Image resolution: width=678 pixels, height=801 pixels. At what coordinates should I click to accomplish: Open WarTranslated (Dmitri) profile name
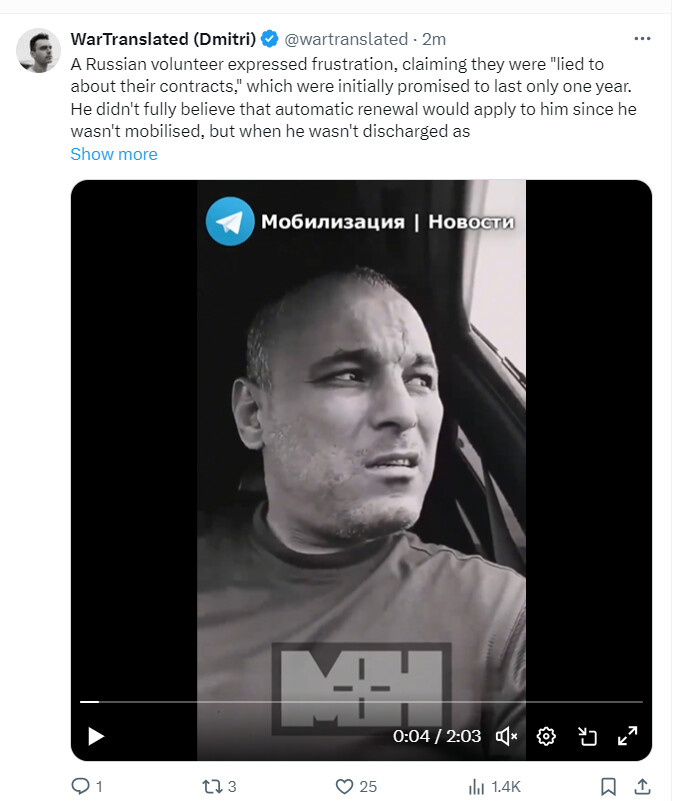pos(164,39)
